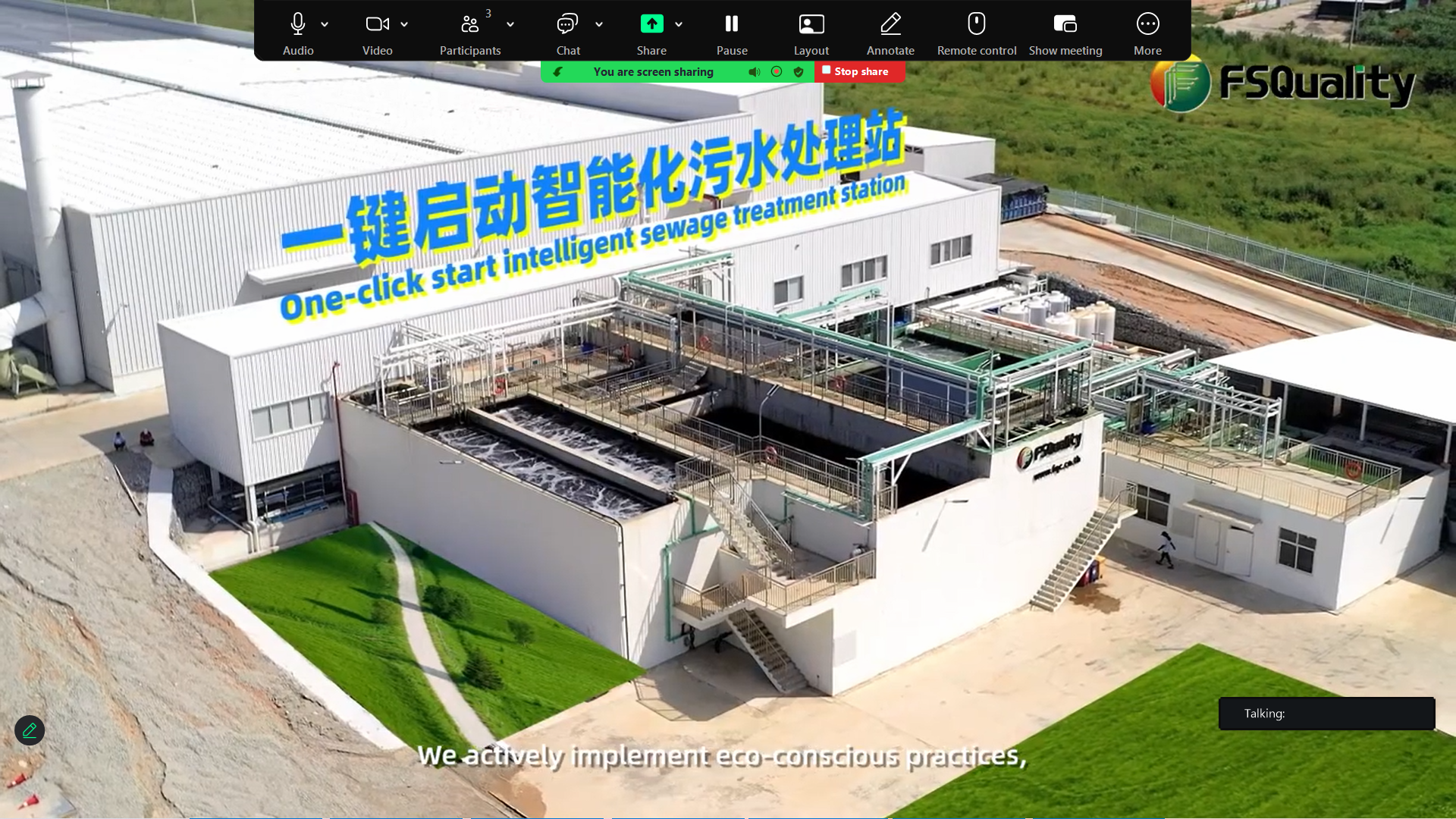Open the Layout options icon
Viewport: 1456px width, 819px height.
(x=811, y=24)
